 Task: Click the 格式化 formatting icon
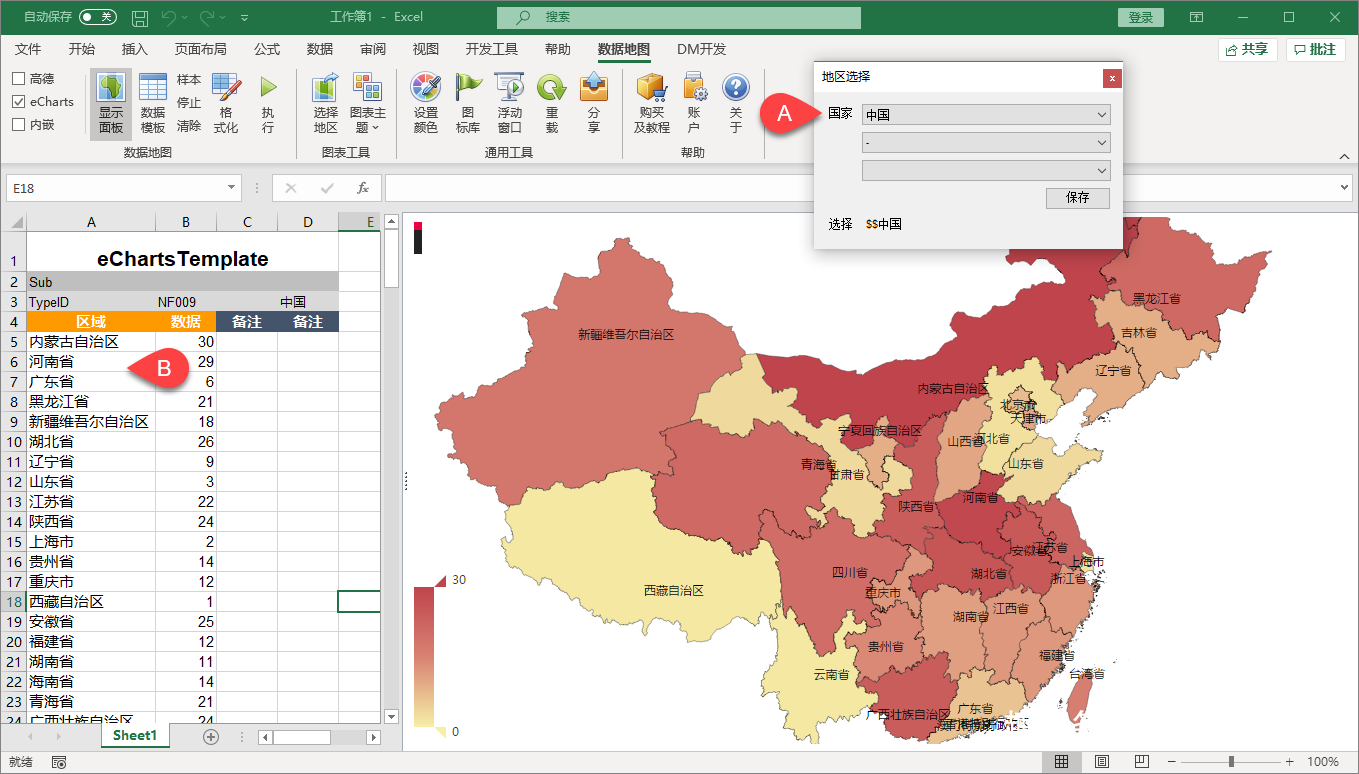pyautogui.click(x=226, y=89)
